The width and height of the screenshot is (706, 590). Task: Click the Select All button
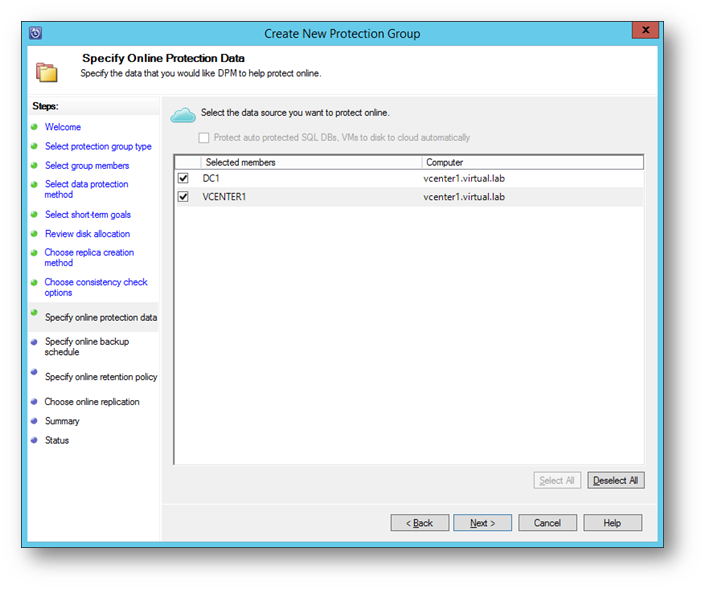pos(557,481)
